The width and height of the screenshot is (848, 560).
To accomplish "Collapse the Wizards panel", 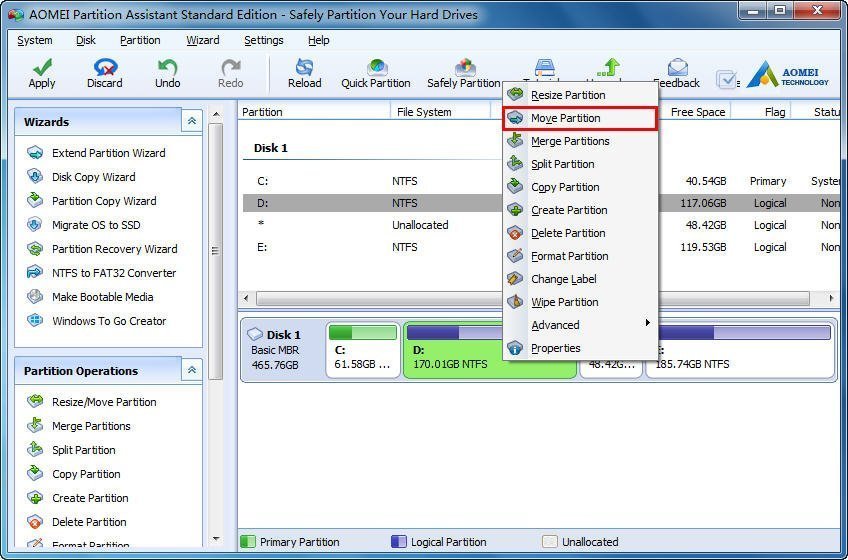I will 192,121.
